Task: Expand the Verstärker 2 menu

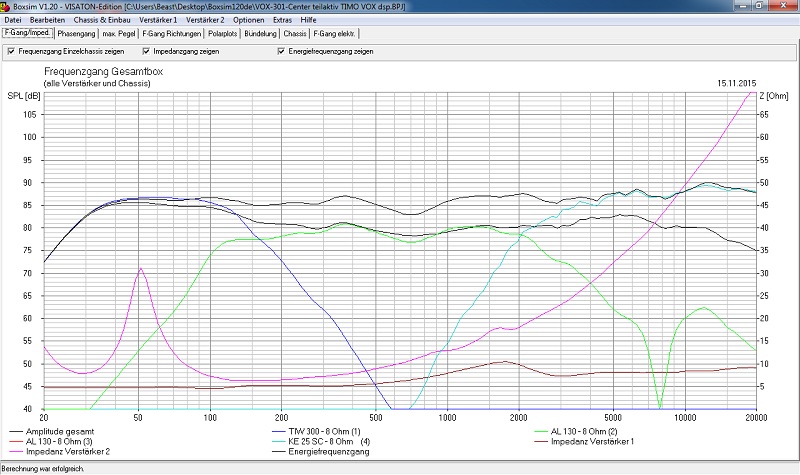Action: 205,20
